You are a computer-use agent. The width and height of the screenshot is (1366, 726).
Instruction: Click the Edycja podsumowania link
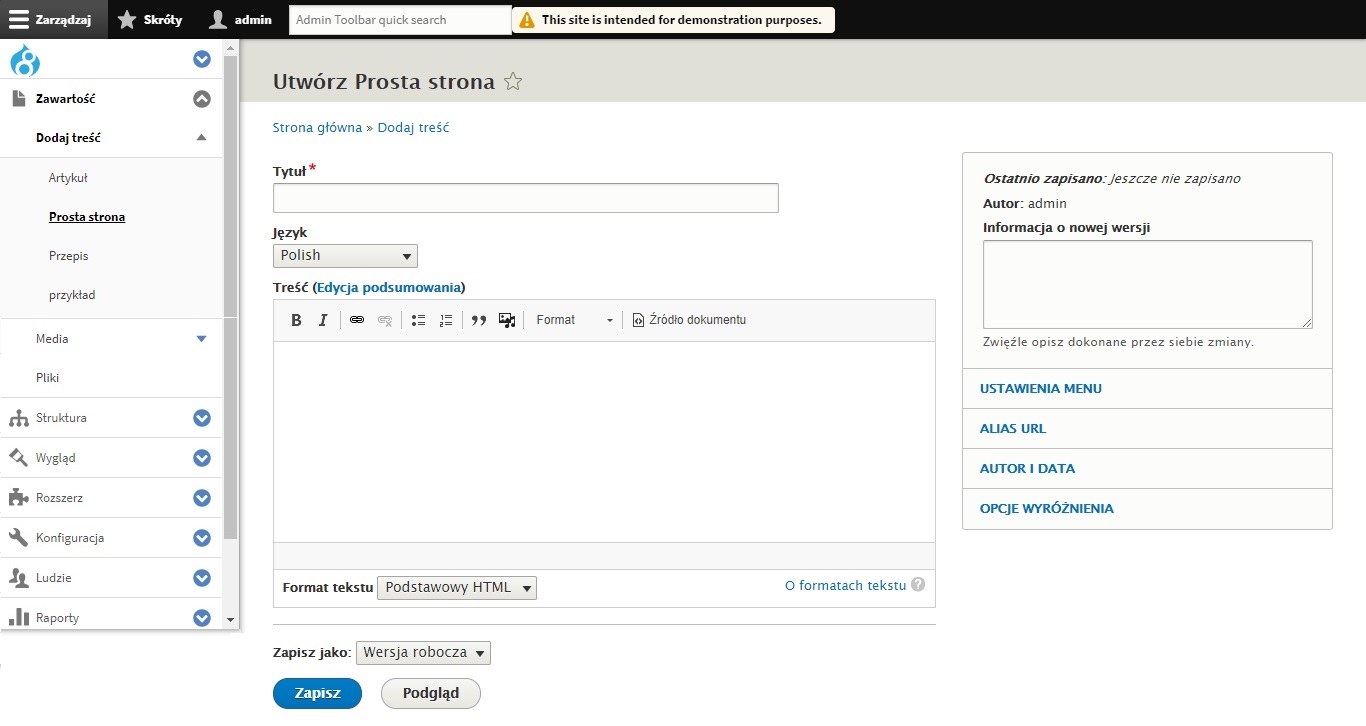[389, 287]
